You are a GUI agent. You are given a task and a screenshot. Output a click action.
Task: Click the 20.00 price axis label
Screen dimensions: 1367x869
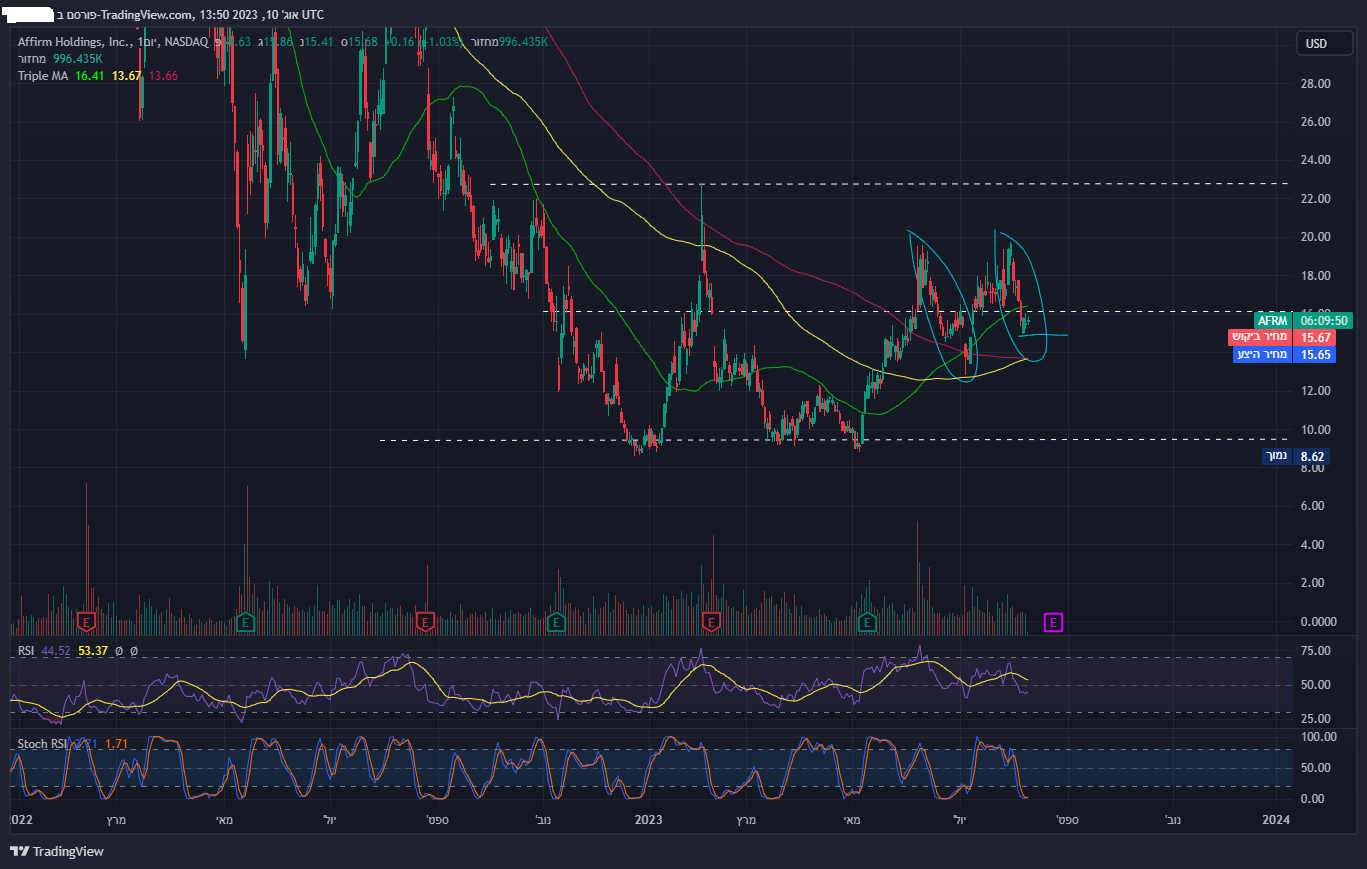point(1316,237)
